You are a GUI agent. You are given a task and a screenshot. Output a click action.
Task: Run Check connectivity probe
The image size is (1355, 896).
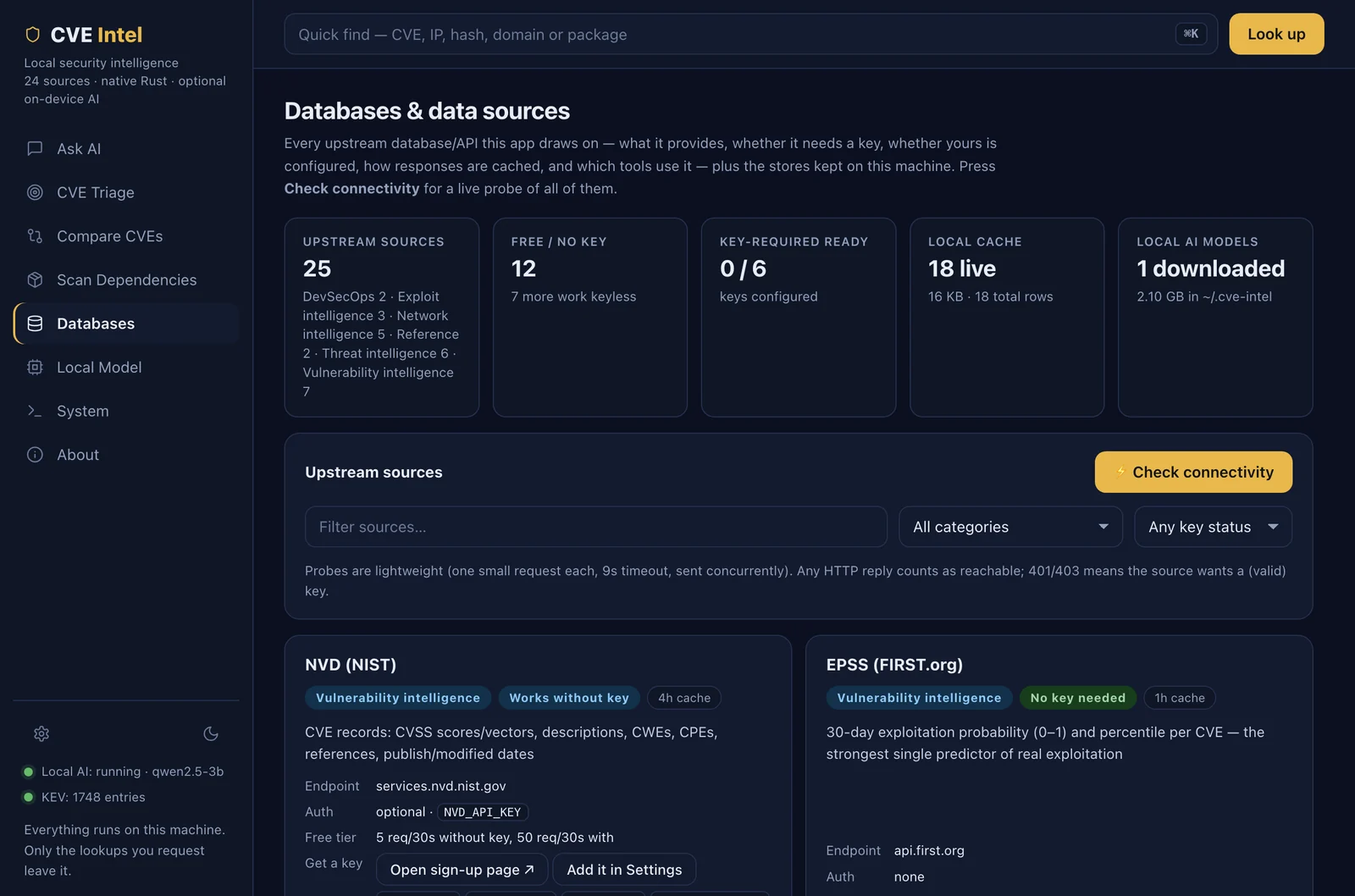point(1193,472)
